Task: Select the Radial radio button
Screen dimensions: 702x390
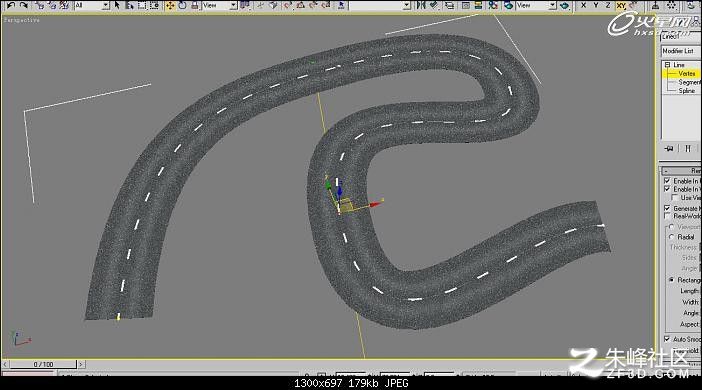Action: 671,237
